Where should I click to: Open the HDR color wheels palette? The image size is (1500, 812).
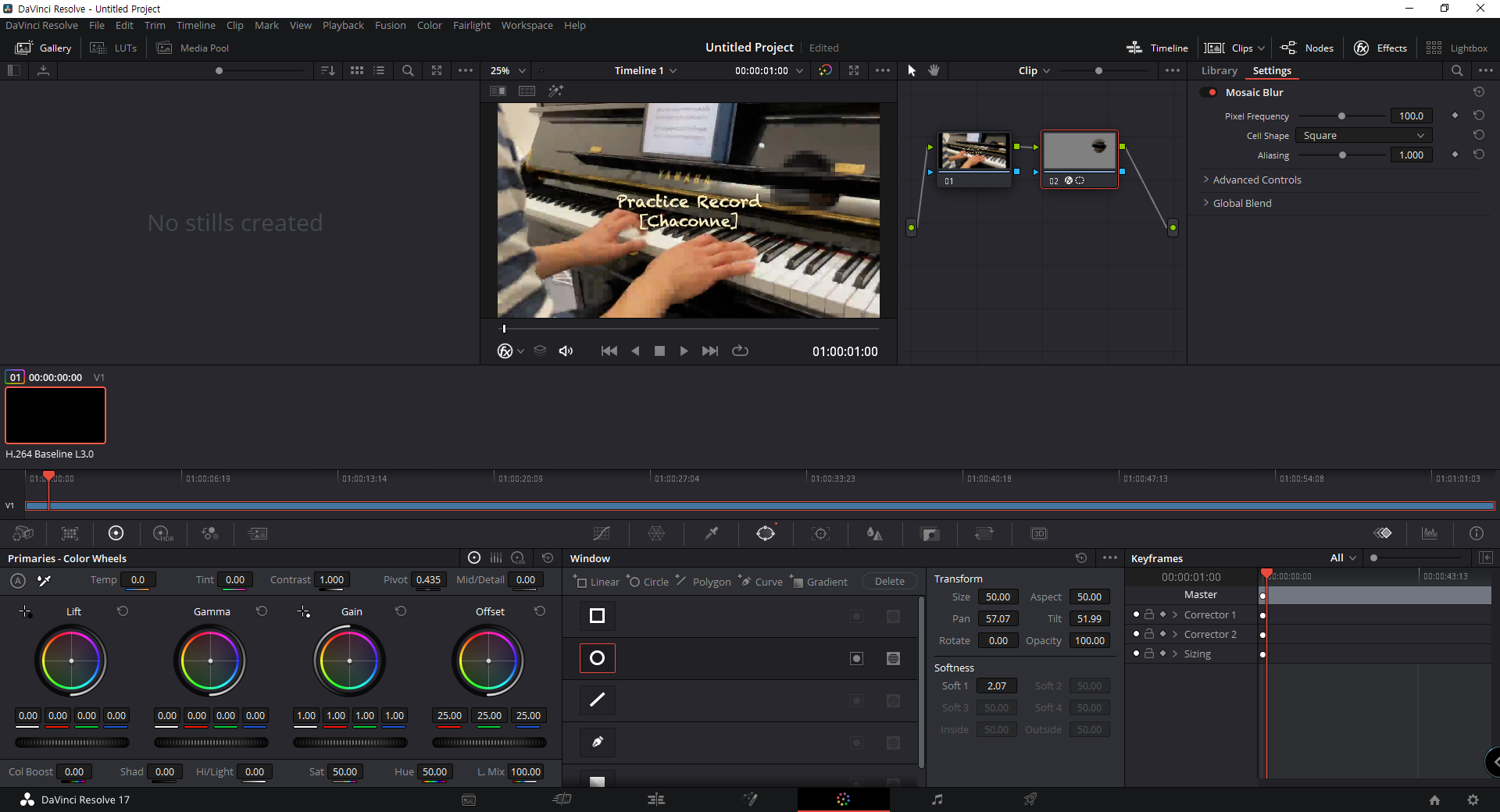163,533
